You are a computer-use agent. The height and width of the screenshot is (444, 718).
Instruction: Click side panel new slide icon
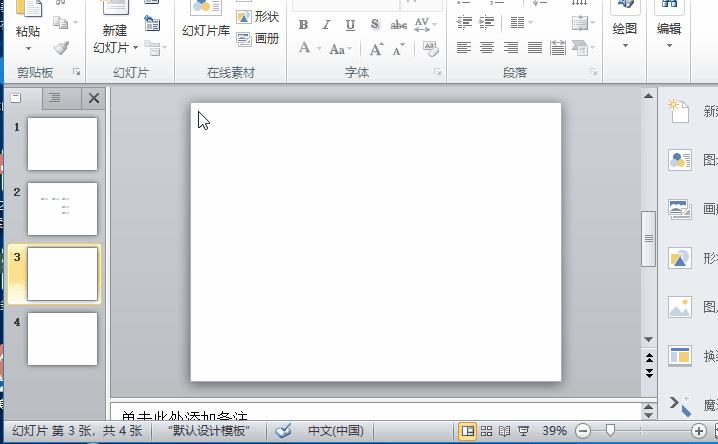coord(679,111)
